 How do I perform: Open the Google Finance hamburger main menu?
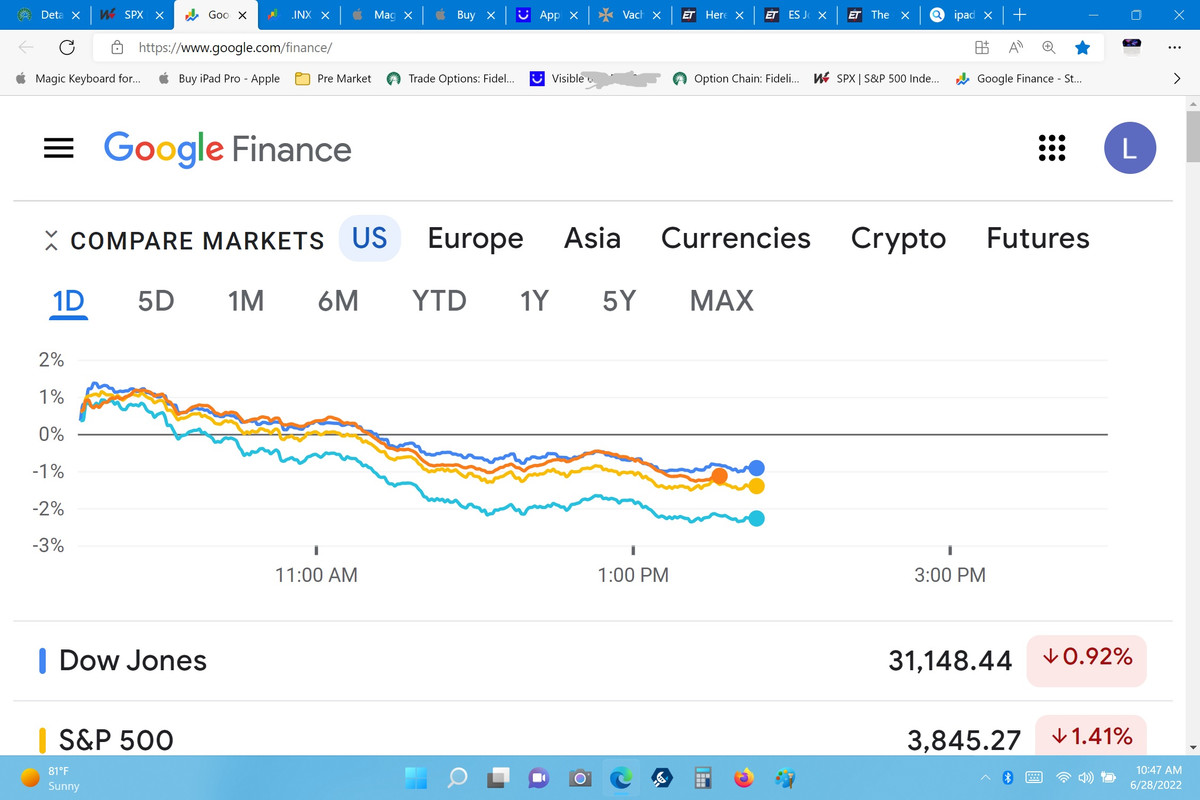[x=59, y=148]
